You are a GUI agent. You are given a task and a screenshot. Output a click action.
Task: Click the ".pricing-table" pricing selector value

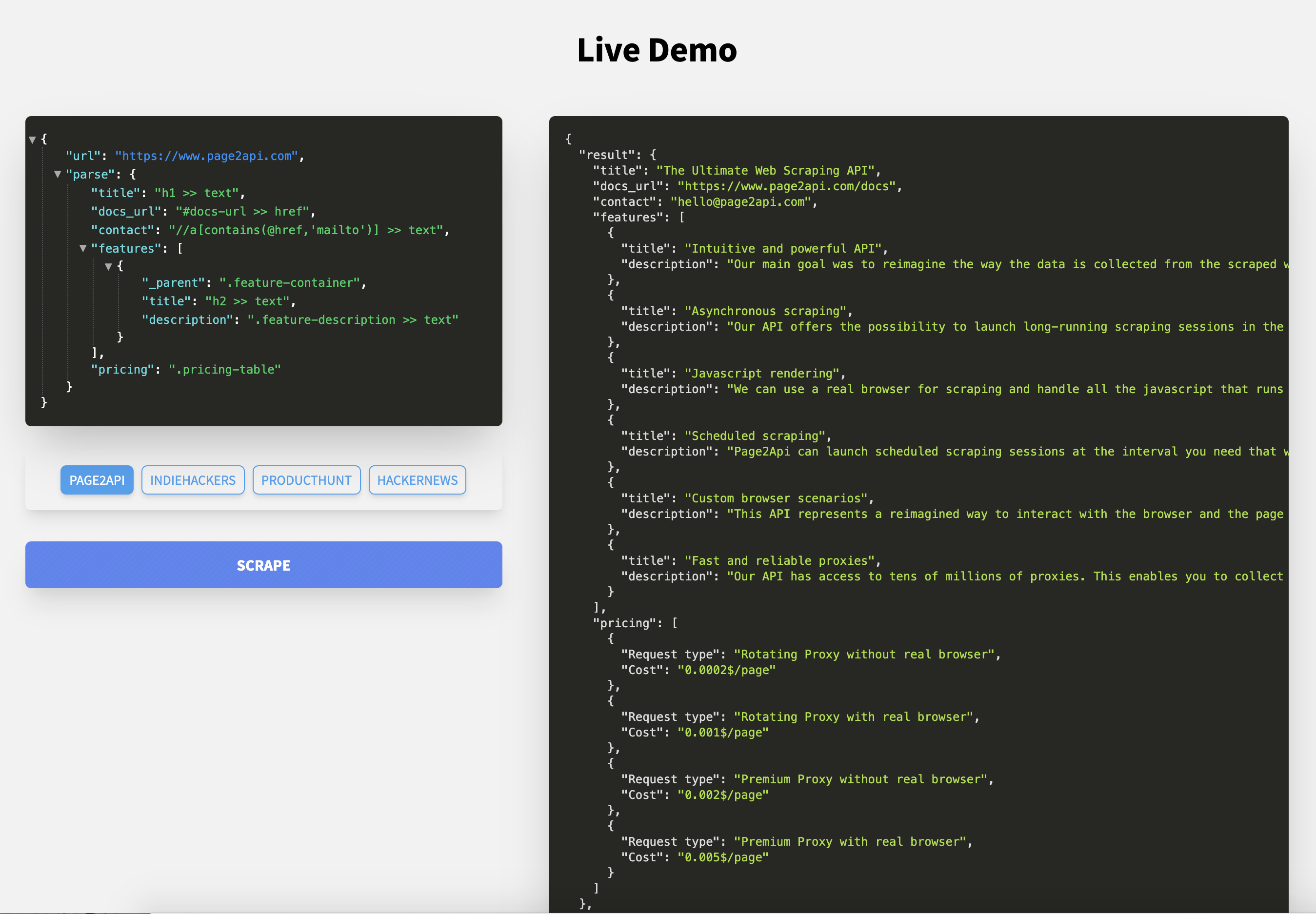(224, 369)
